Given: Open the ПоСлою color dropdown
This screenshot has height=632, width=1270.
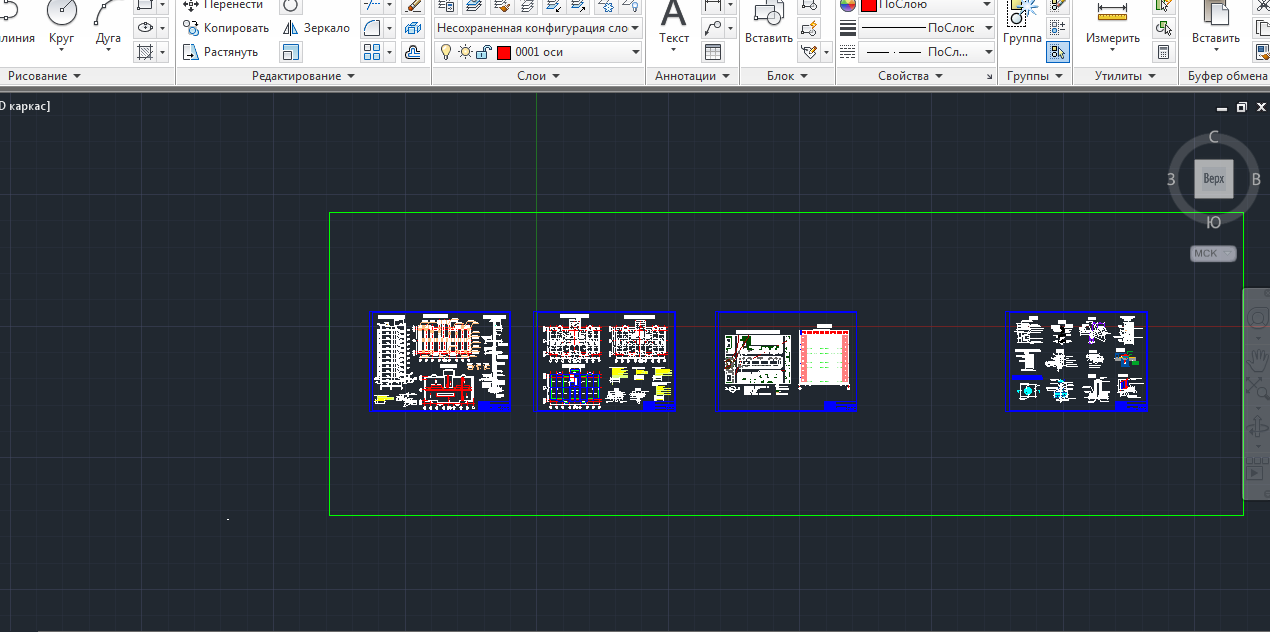Looking at the screenshot, I should (x=926, y=5).
